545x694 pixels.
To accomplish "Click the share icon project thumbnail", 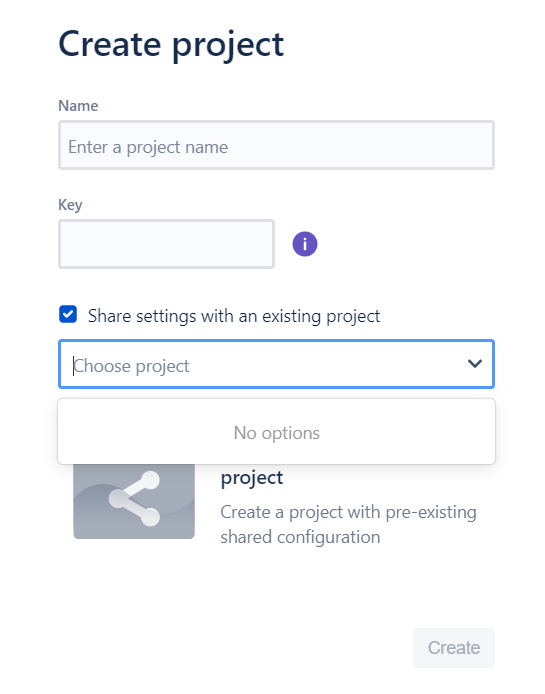I will tap(134, 501).
